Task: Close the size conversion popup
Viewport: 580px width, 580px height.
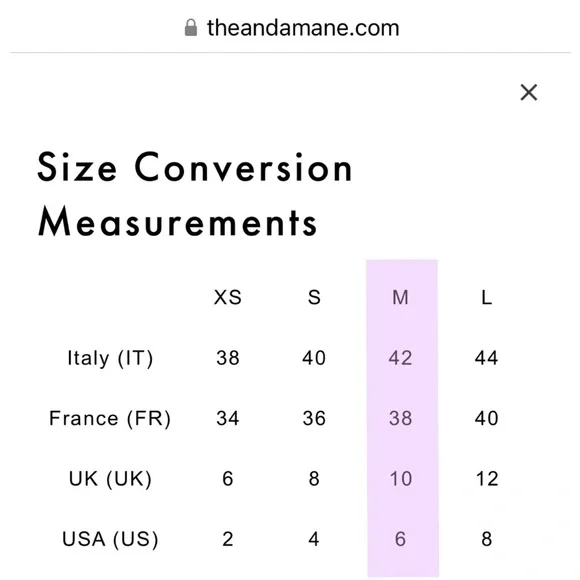Action: coord(529,92)
